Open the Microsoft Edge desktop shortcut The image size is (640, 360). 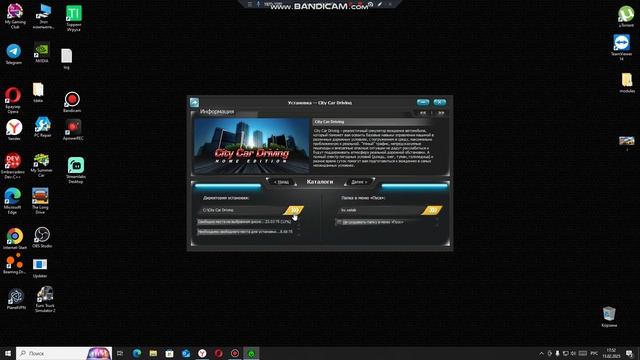tap(12, 201)
